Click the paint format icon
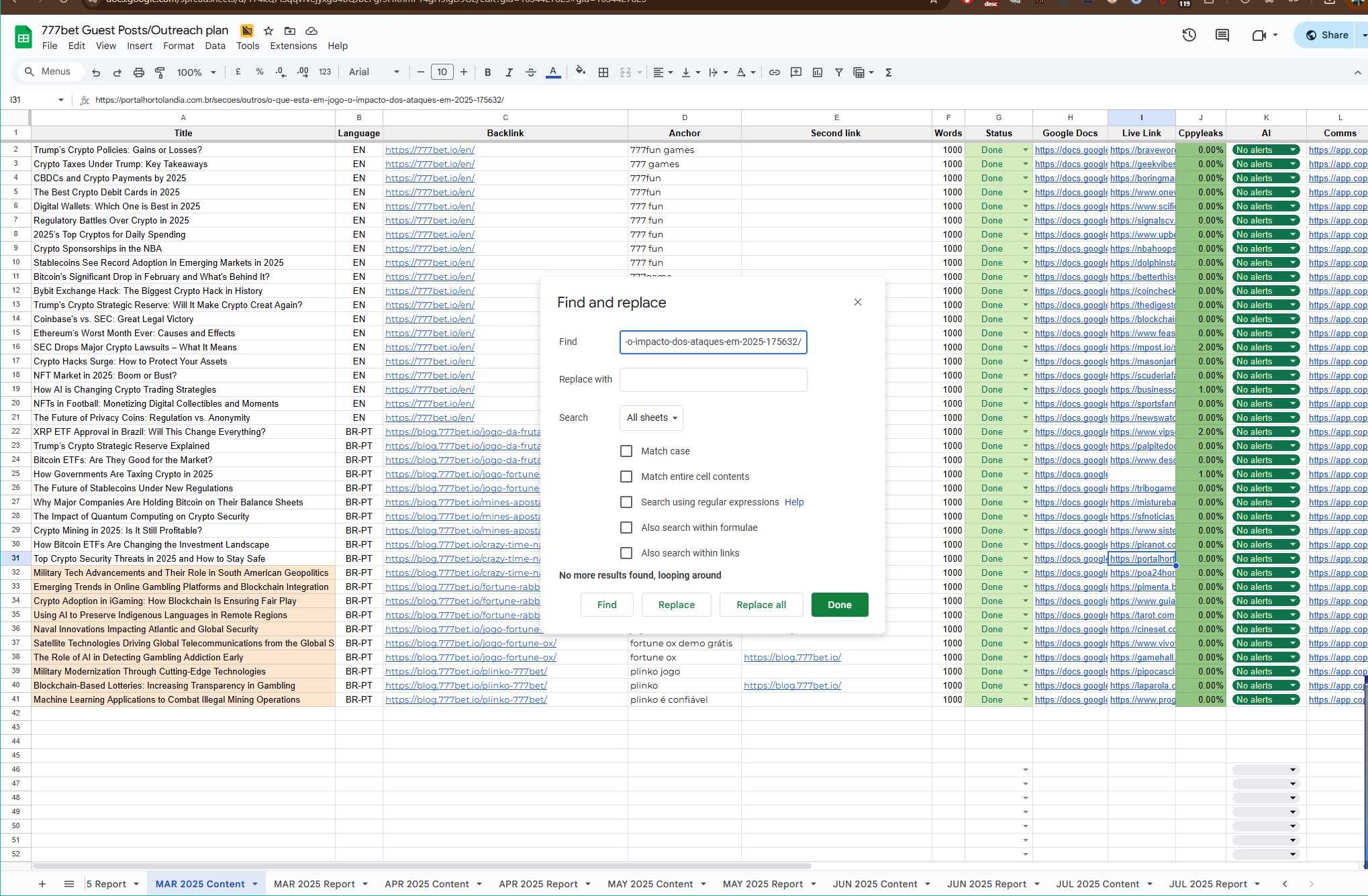Viewport: 1368px width, 896px height. (160, 72)
